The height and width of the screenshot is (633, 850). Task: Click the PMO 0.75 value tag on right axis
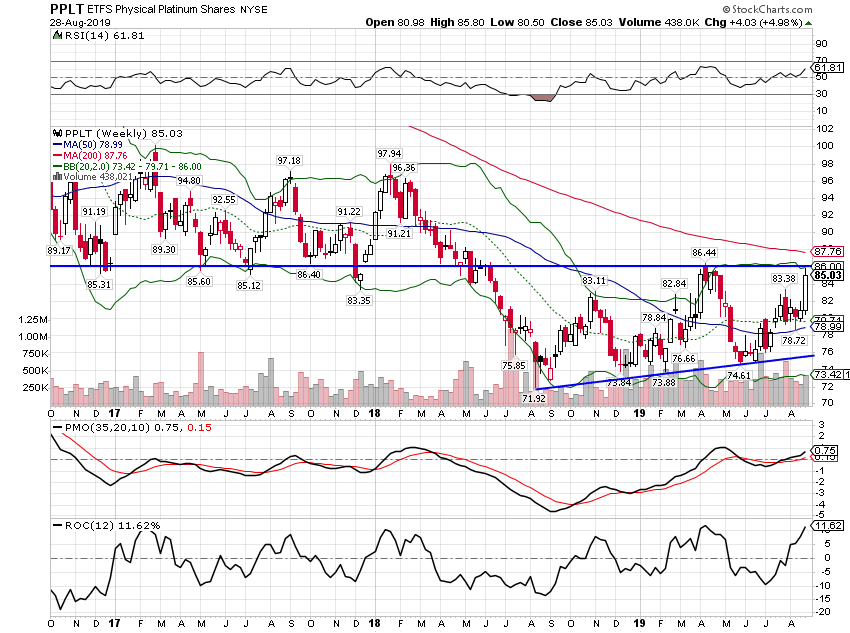coord(826,450)
